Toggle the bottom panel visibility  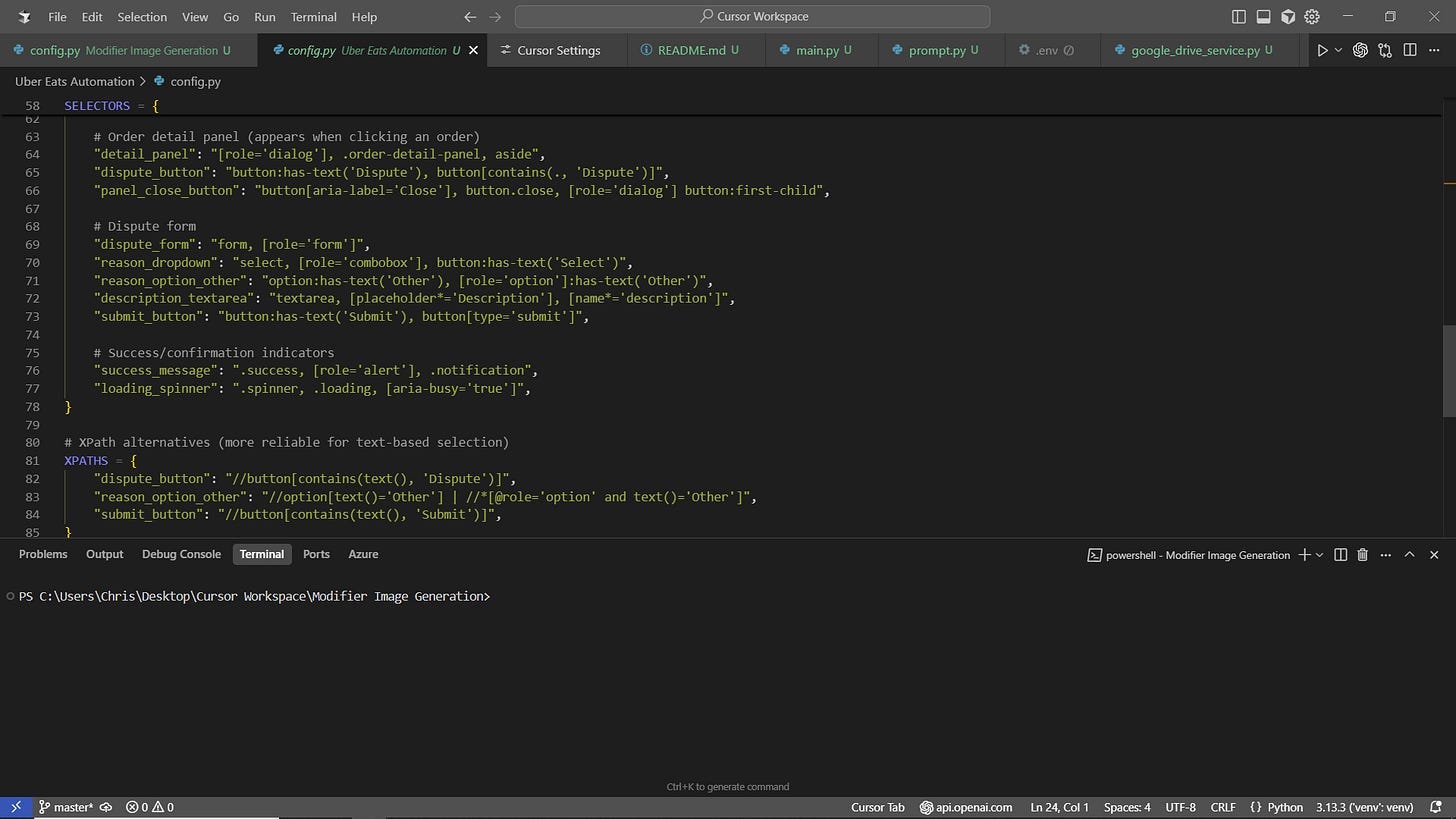tap(1263, 17)
